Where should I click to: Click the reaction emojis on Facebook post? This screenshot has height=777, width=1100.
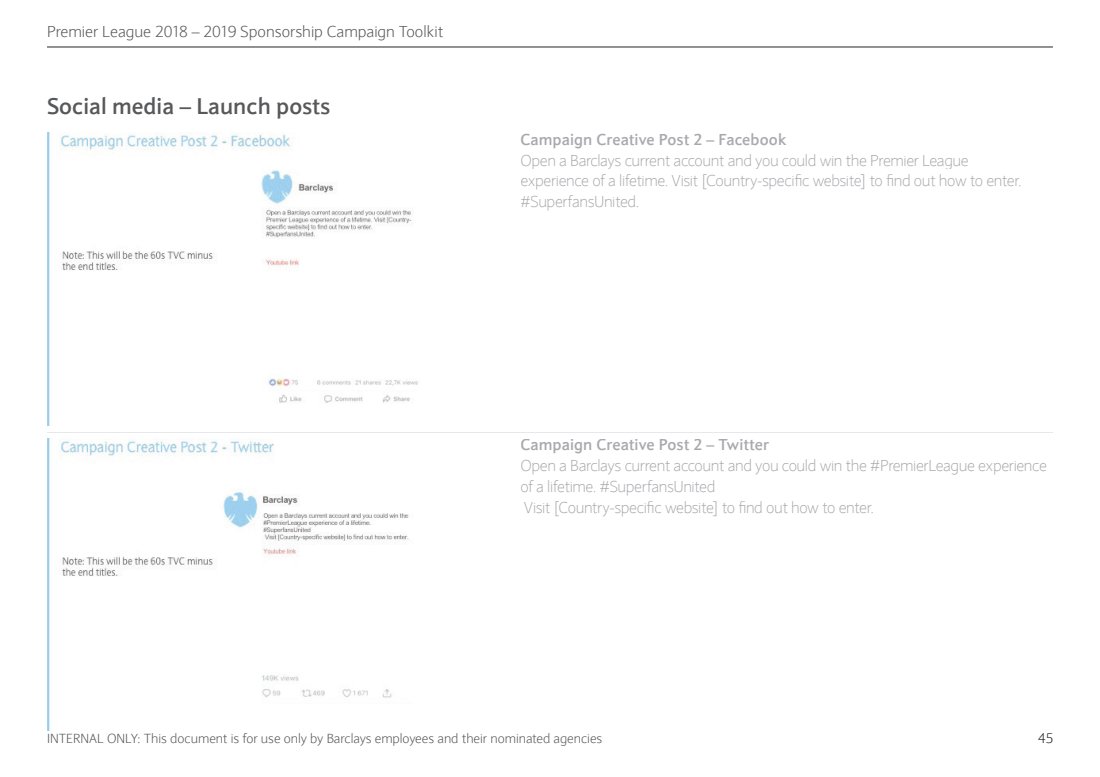(x=278, y=382)
